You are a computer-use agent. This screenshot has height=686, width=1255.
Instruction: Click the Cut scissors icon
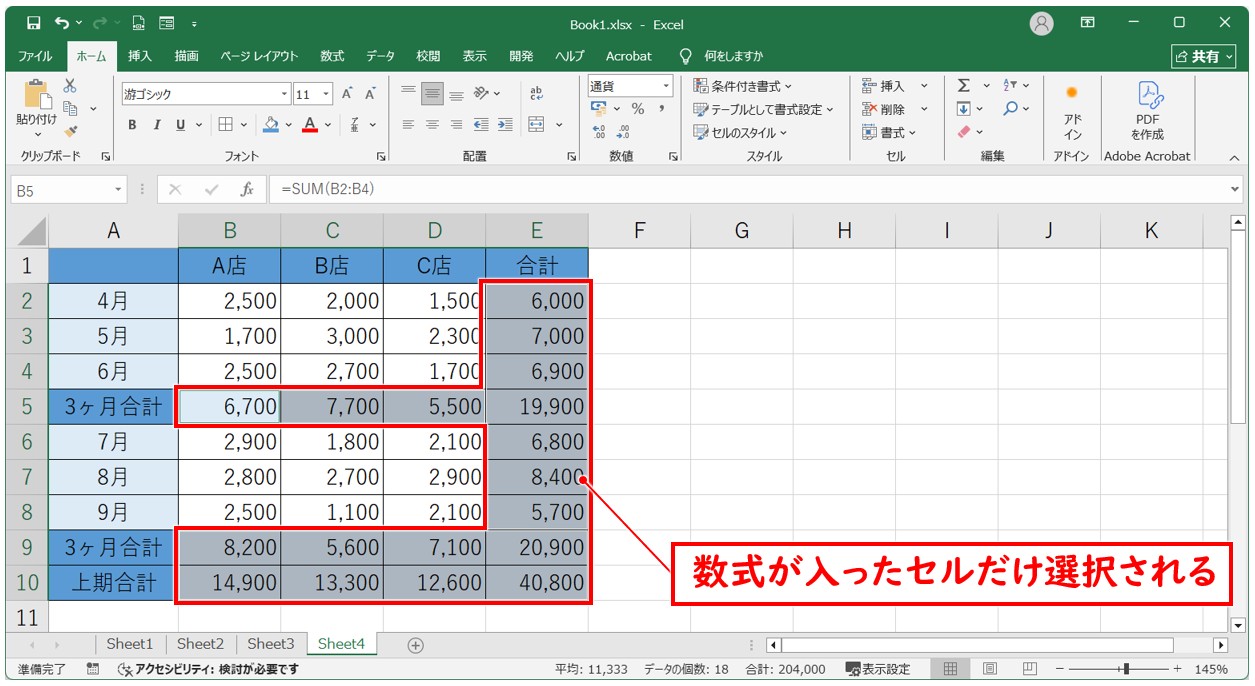pyautogui.click(x=70, y=87)
